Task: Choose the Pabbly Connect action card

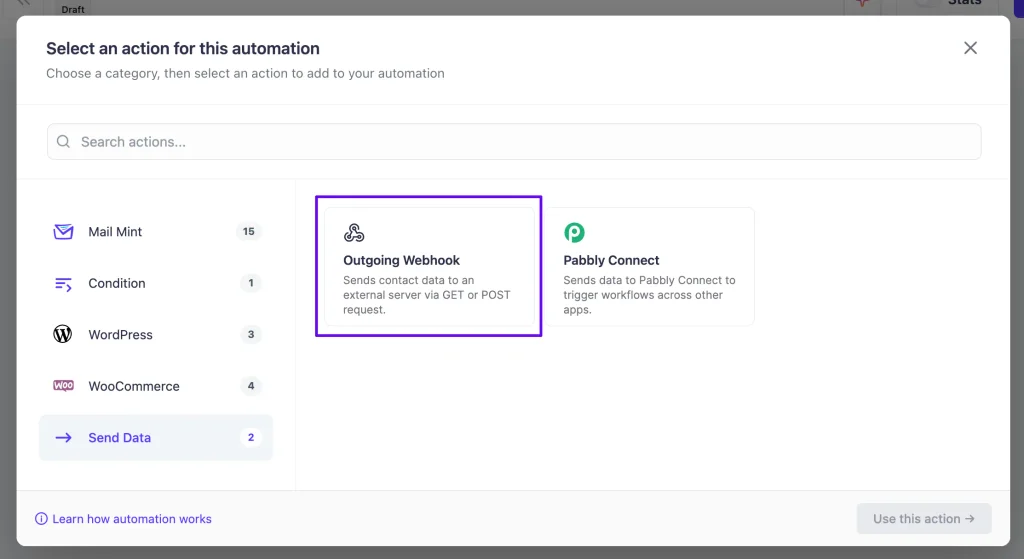Action: point(650,266)
